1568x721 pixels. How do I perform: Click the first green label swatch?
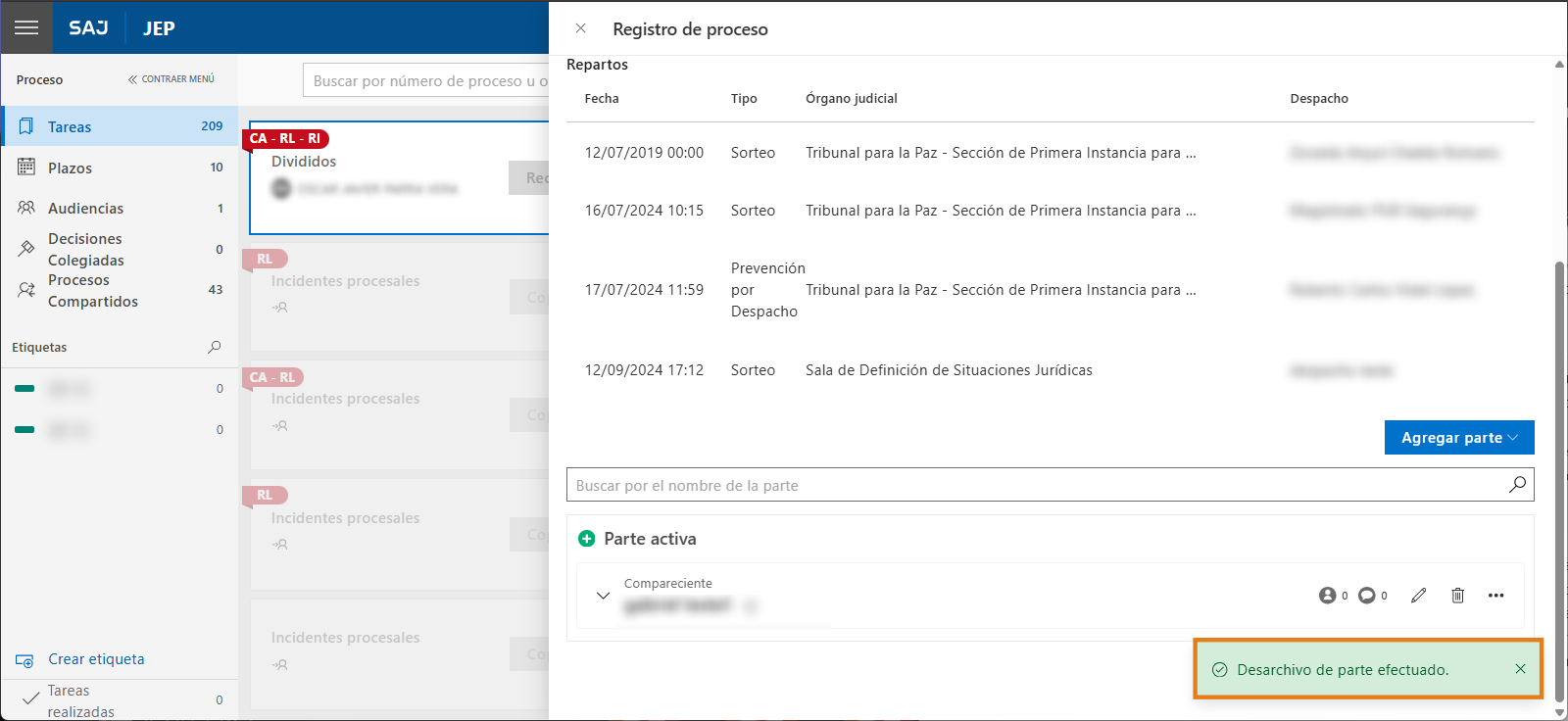[24, 389]
